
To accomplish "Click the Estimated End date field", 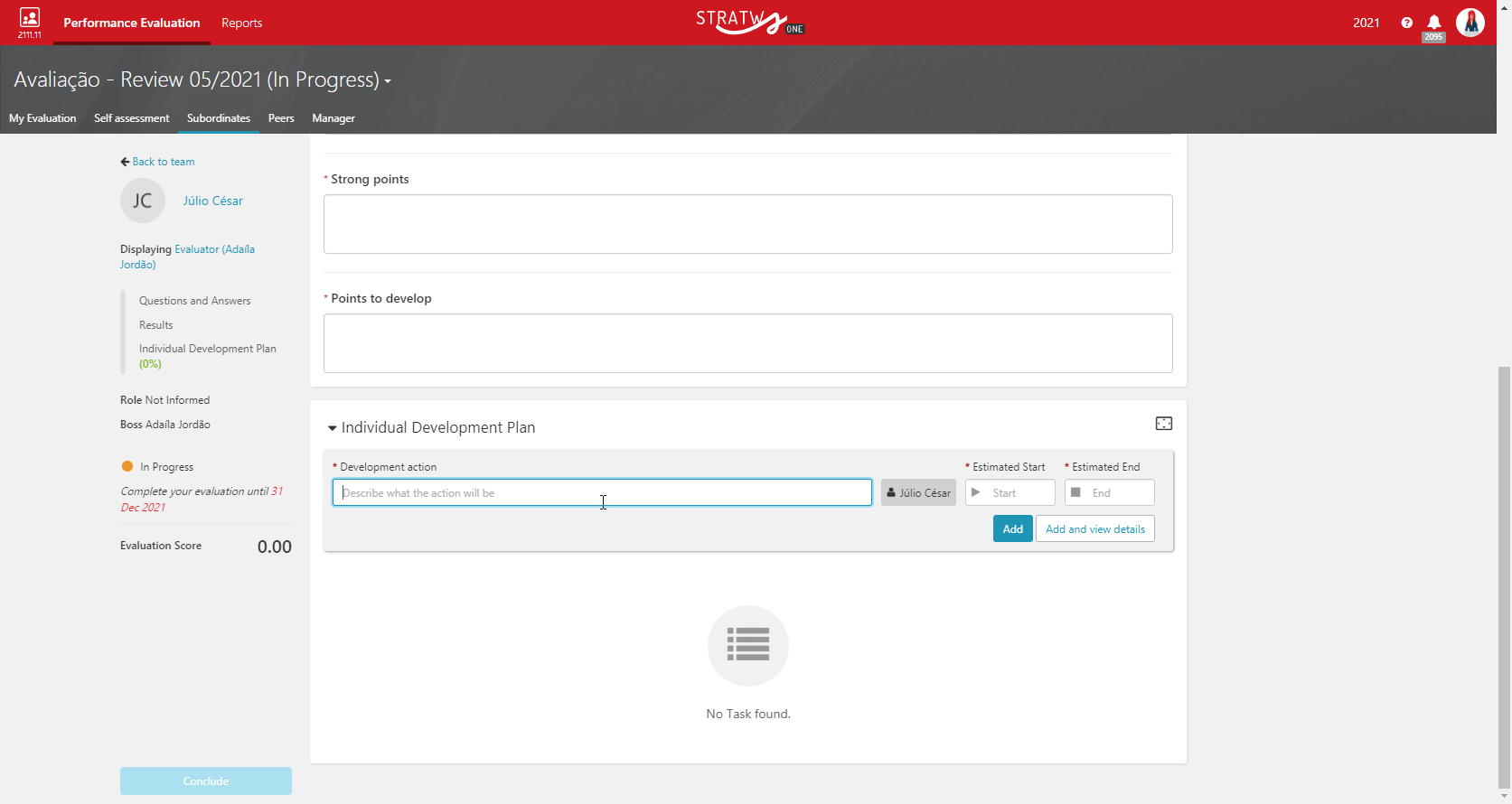I will click(1110, 492).
